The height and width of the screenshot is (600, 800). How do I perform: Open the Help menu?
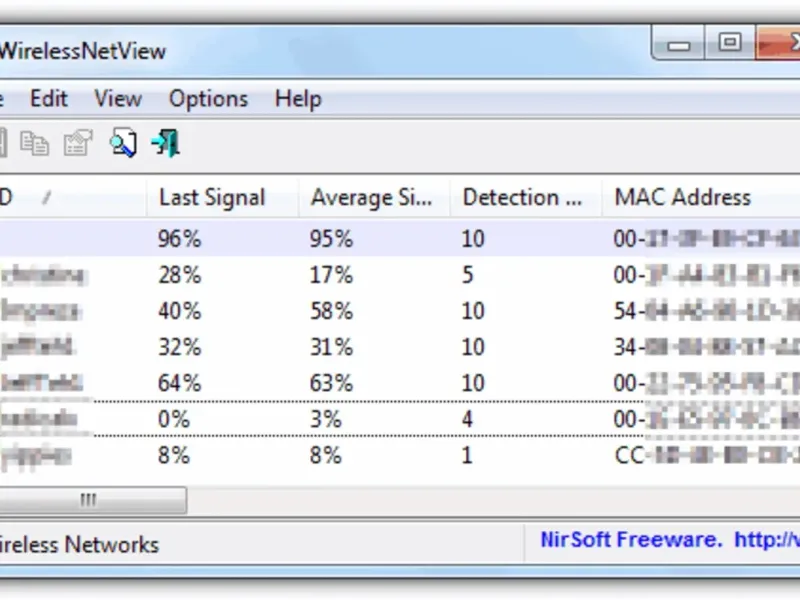point(298,99)
